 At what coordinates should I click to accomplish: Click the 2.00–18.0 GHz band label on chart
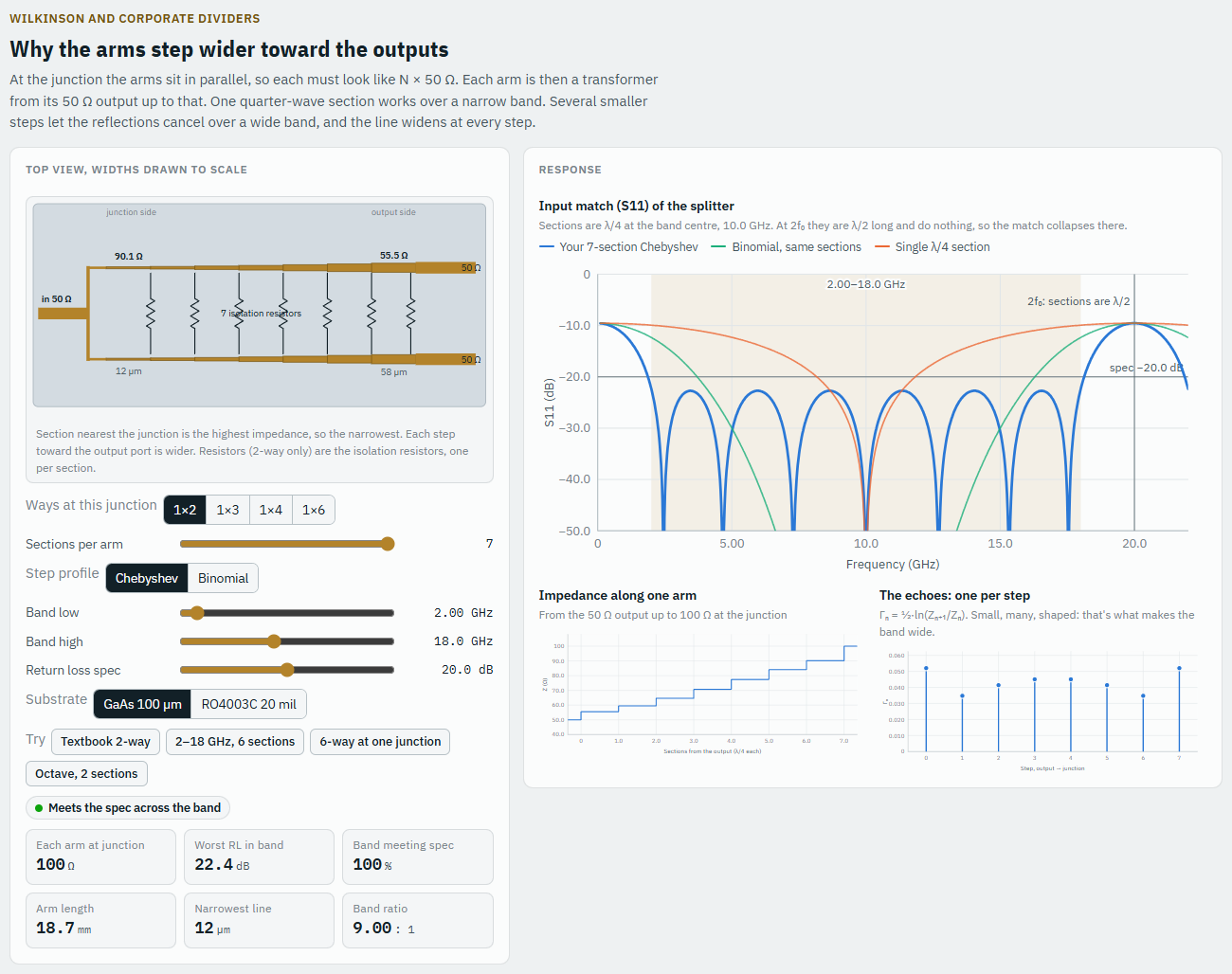tap(866, 284)
